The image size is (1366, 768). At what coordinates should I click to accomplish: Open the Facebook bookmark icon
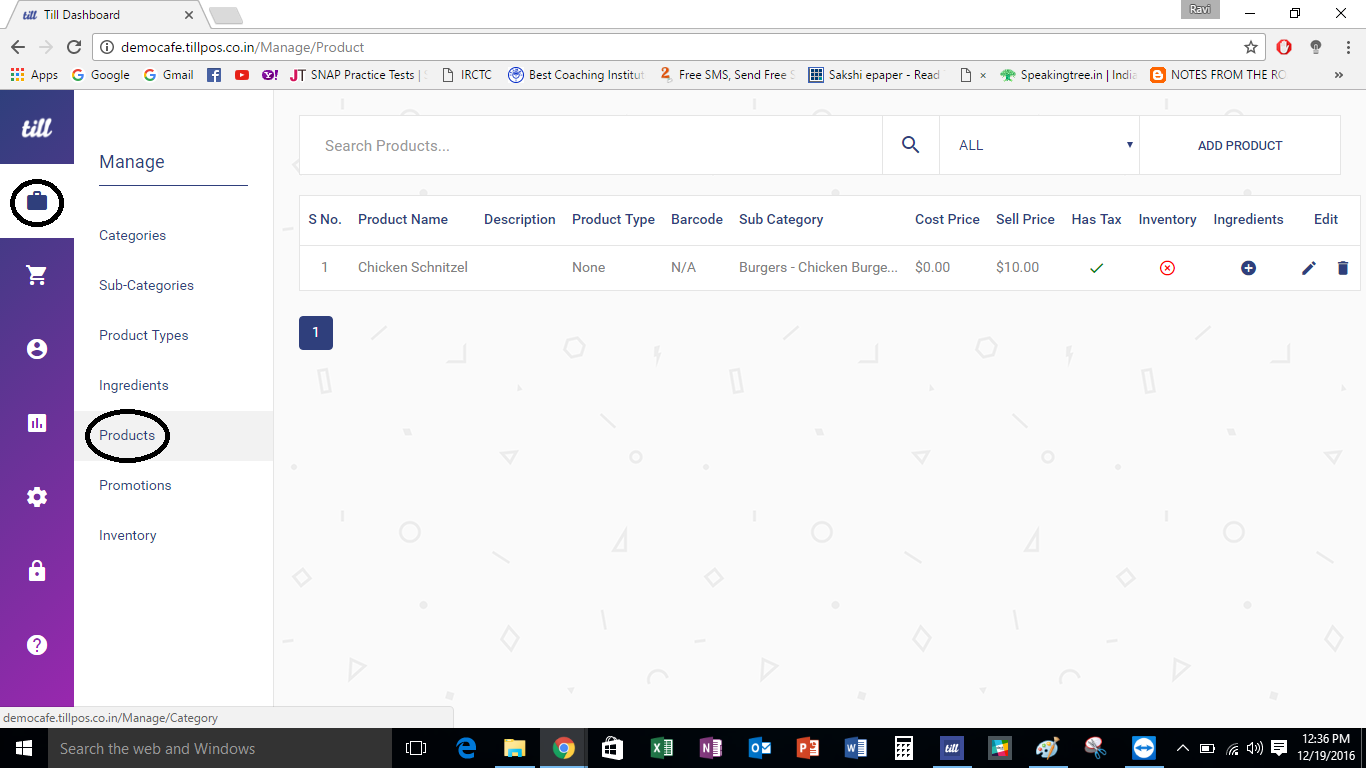click(x=214, y=75)
